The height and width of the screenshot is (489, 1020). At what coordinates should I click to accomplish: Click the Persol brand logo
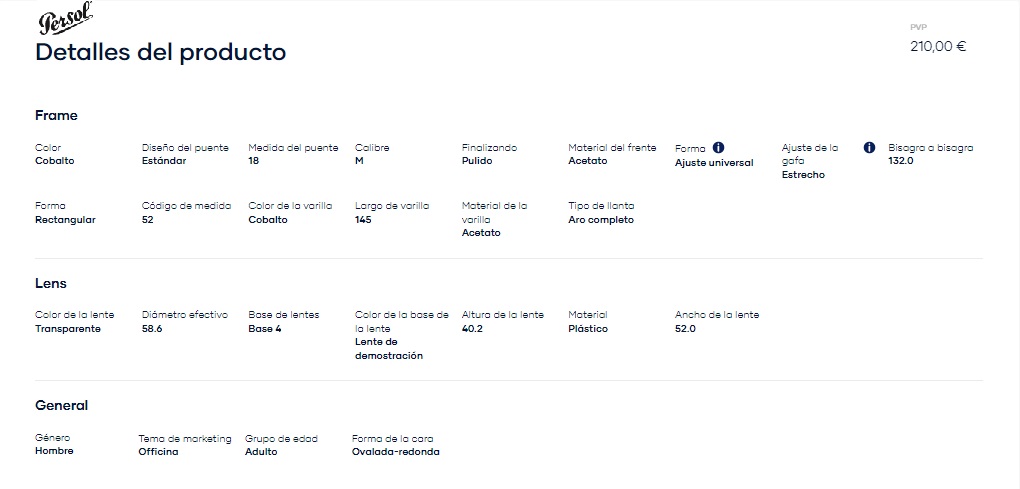tap(65, 19)
